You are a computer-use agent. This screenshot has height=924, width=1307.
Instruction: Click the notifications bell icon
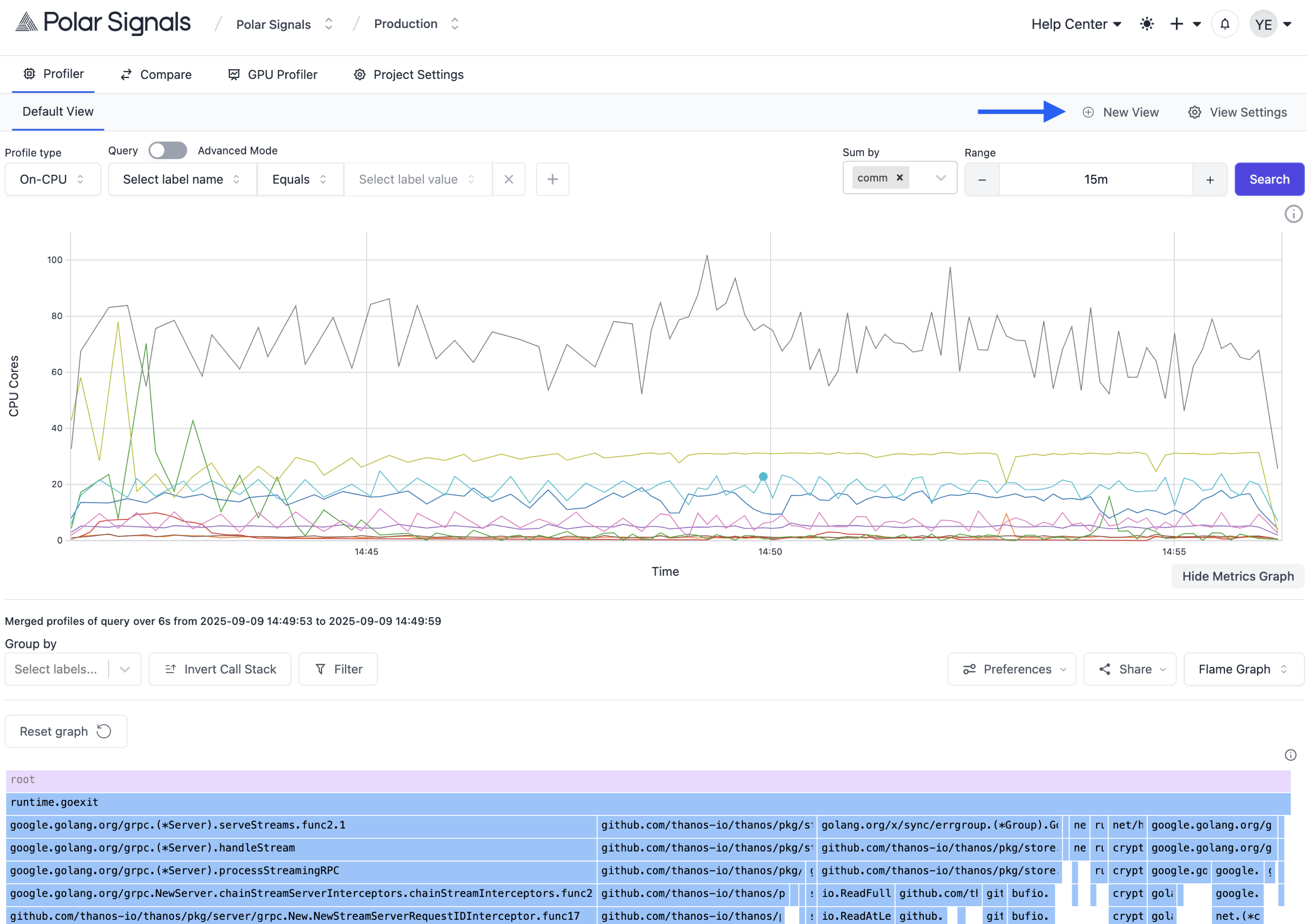[1224, 24]
